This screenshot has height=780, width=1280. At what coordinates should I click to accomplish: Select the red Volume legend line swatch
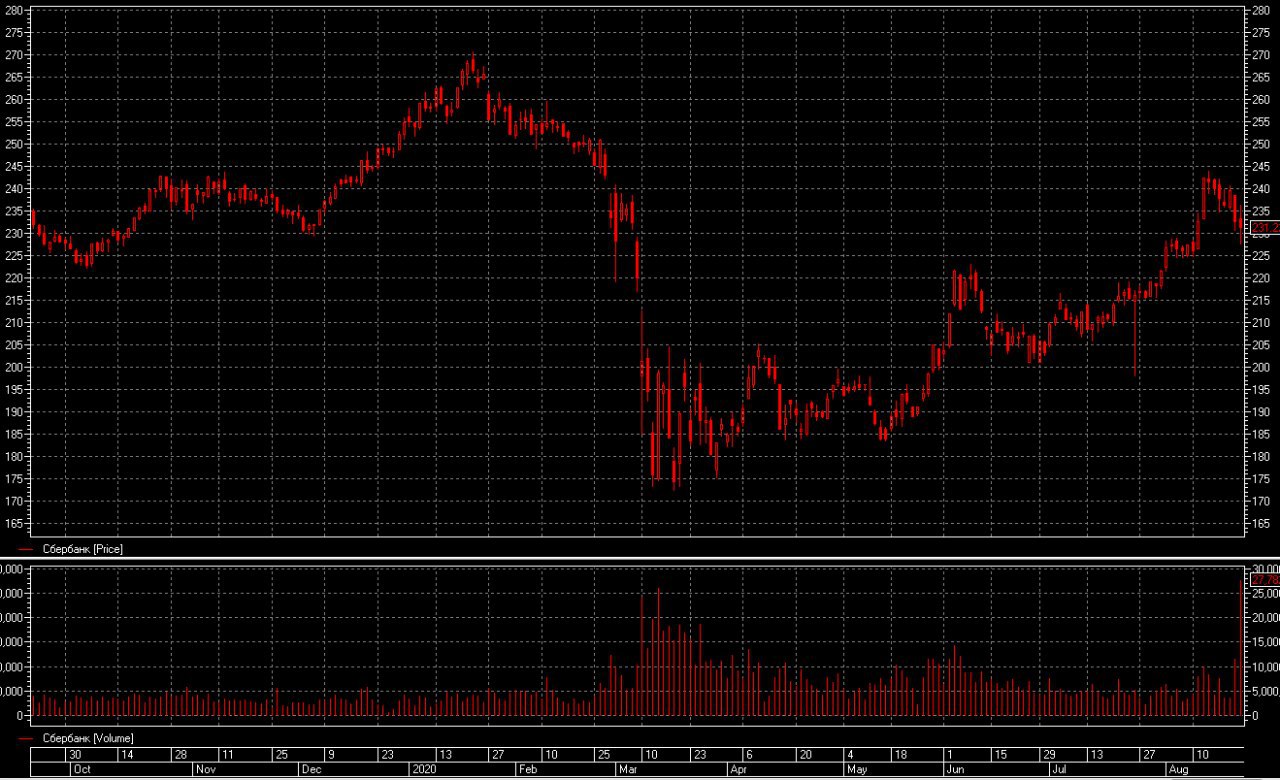click(25, 739)
